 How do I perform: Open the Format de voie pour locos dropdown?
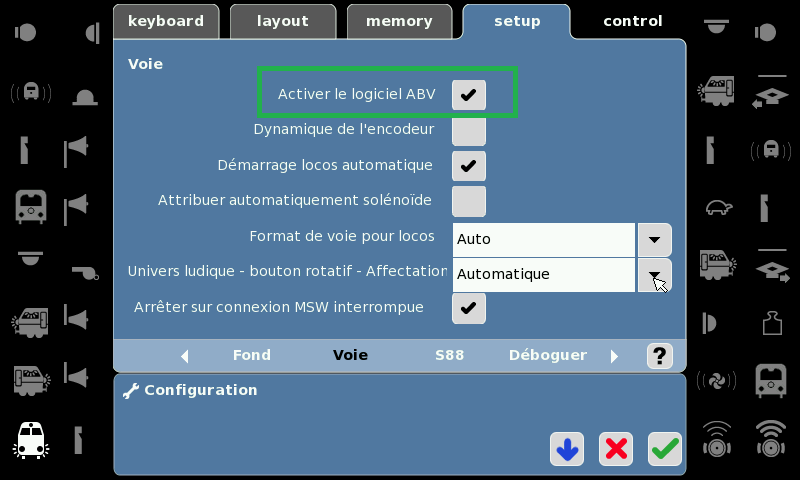[x=654, y=240]
